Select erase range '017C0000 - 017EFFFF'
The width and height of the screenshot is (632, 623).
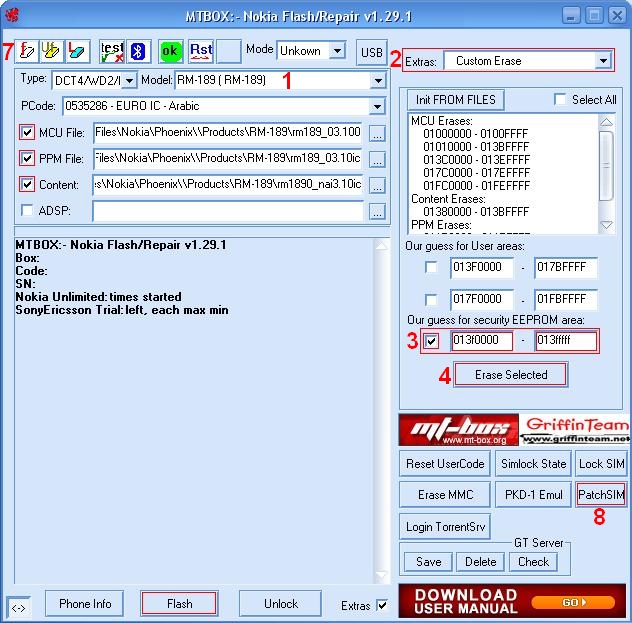(x=476, y=173)
